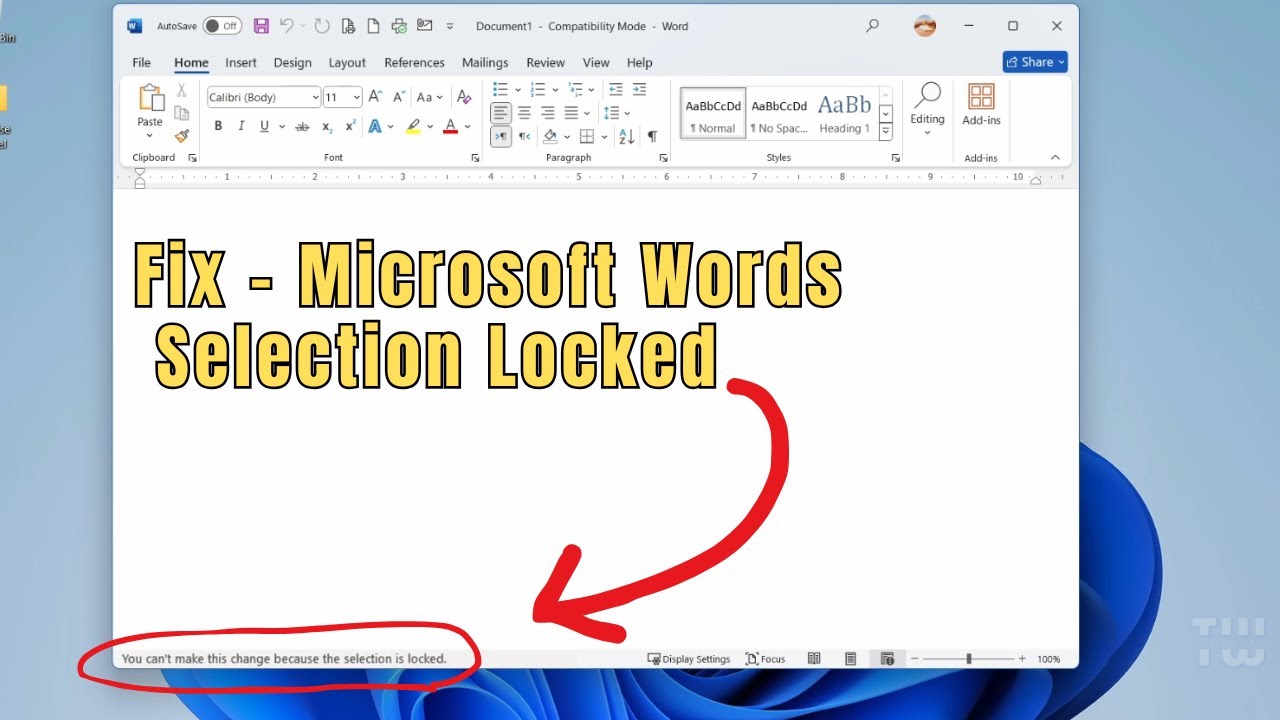Screen dimensions: 1280x720
Task: Click the Copy icon
Action: tap(182, 113)
